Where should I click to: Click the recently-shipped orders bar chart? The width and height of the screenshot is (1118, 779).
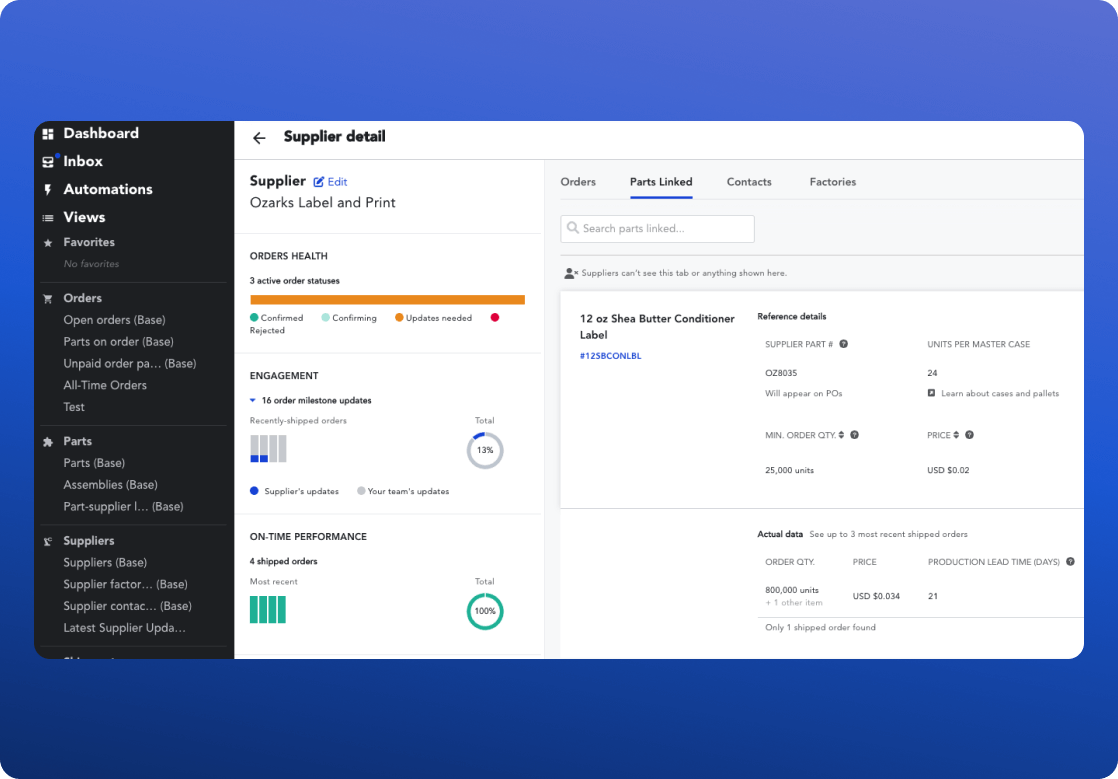[x=268, y=449]
